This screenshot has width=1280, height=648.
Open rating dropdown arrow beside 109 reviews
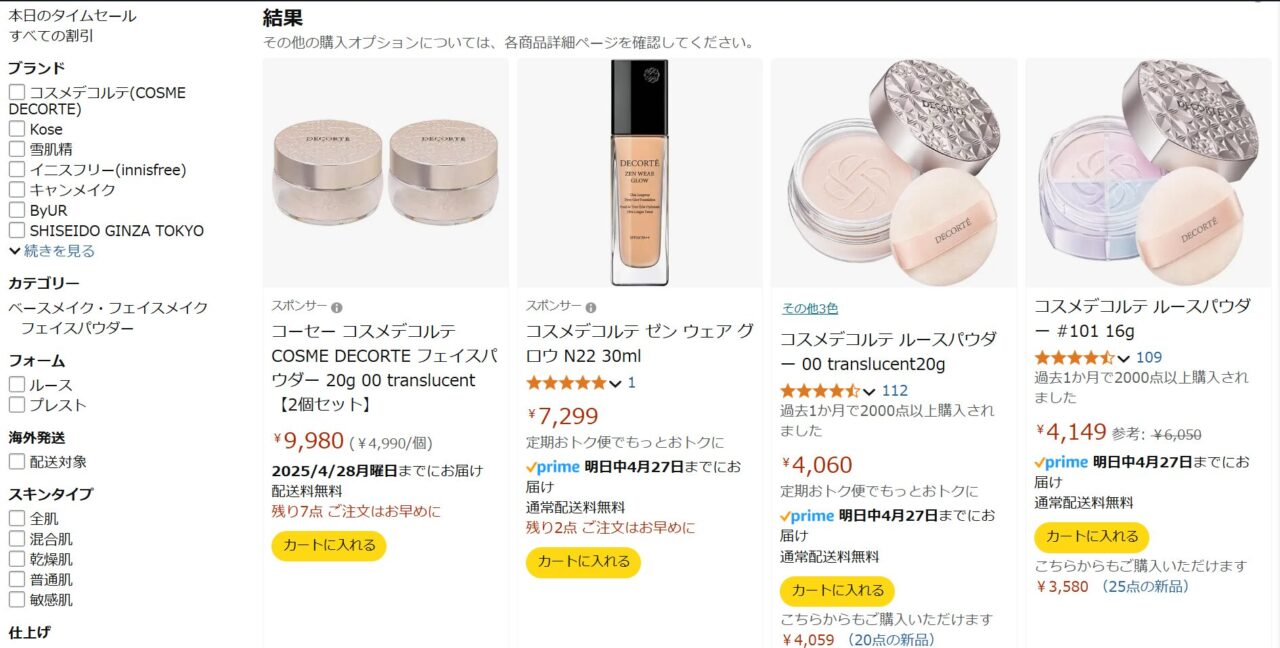[1123, 358]
